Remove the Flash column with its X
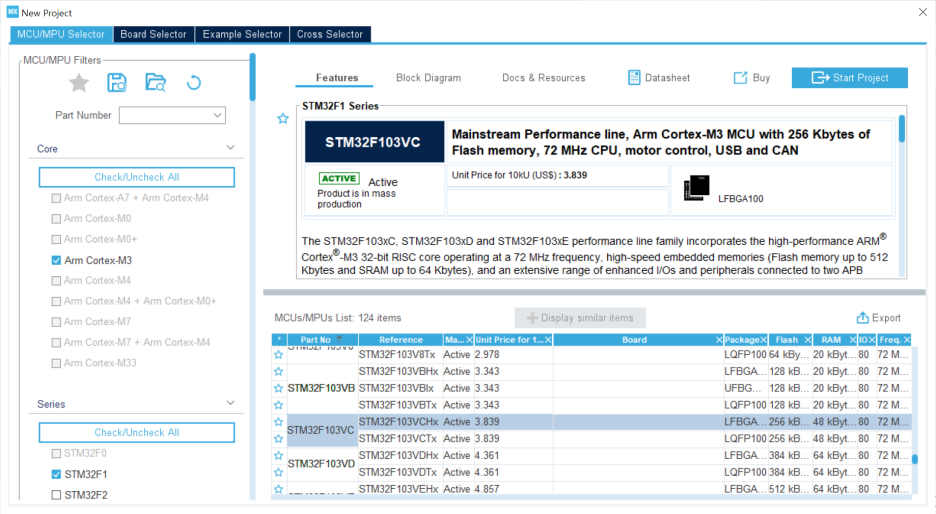936x514 pixels. pos(808,340)
